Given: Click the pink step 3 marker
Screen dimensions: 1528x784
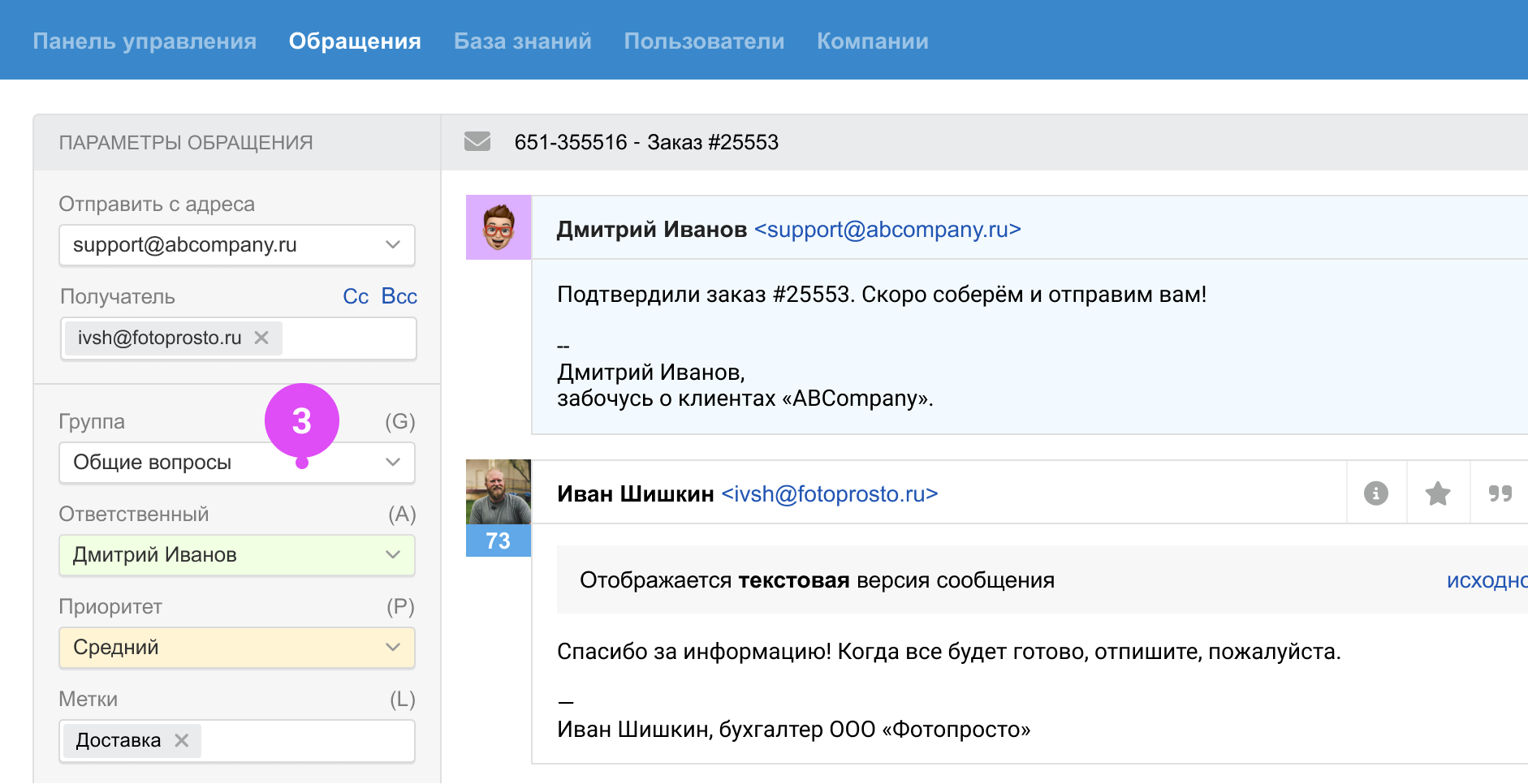Looking at the screenshot, I should point(301,421).
